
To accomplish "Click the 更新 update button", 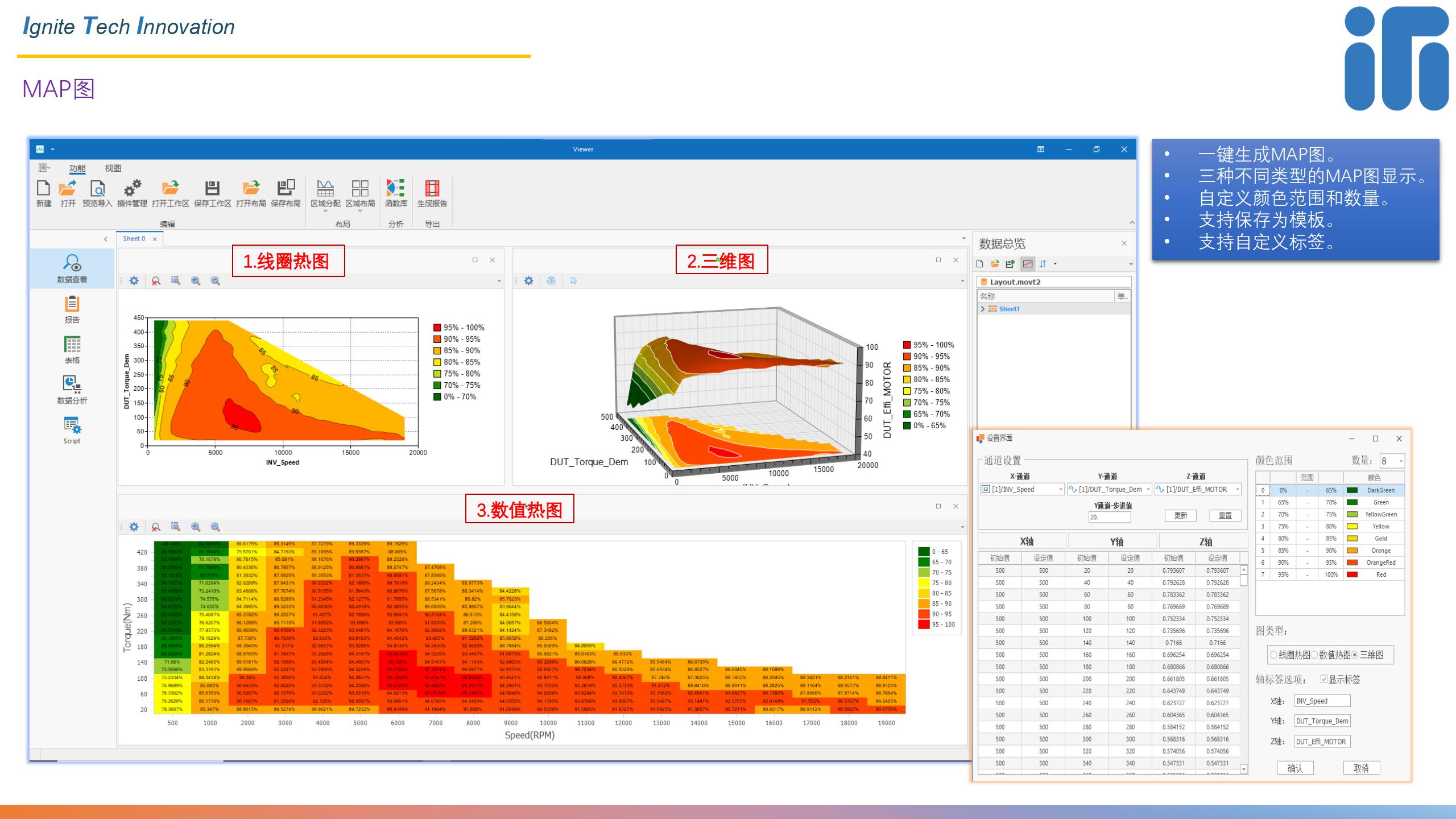I will pyautogui.click(x=1181, y=515).
